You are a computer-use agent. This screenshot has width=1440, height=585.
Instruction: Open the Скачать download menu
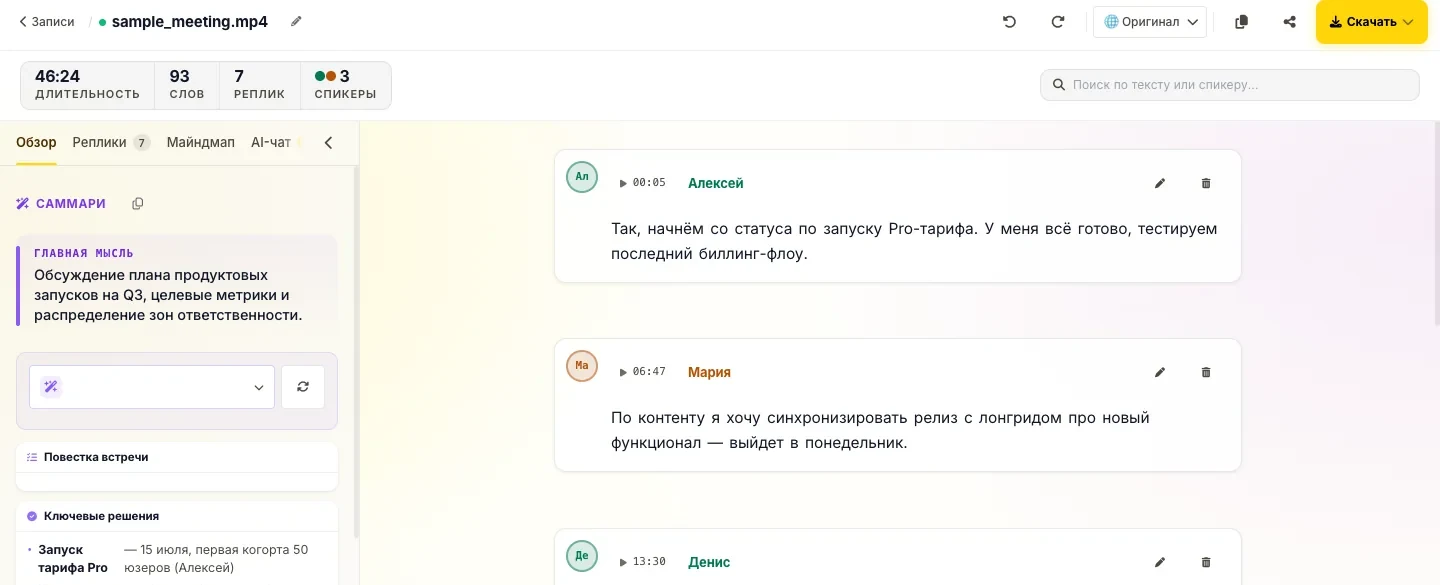(1371, 22)
